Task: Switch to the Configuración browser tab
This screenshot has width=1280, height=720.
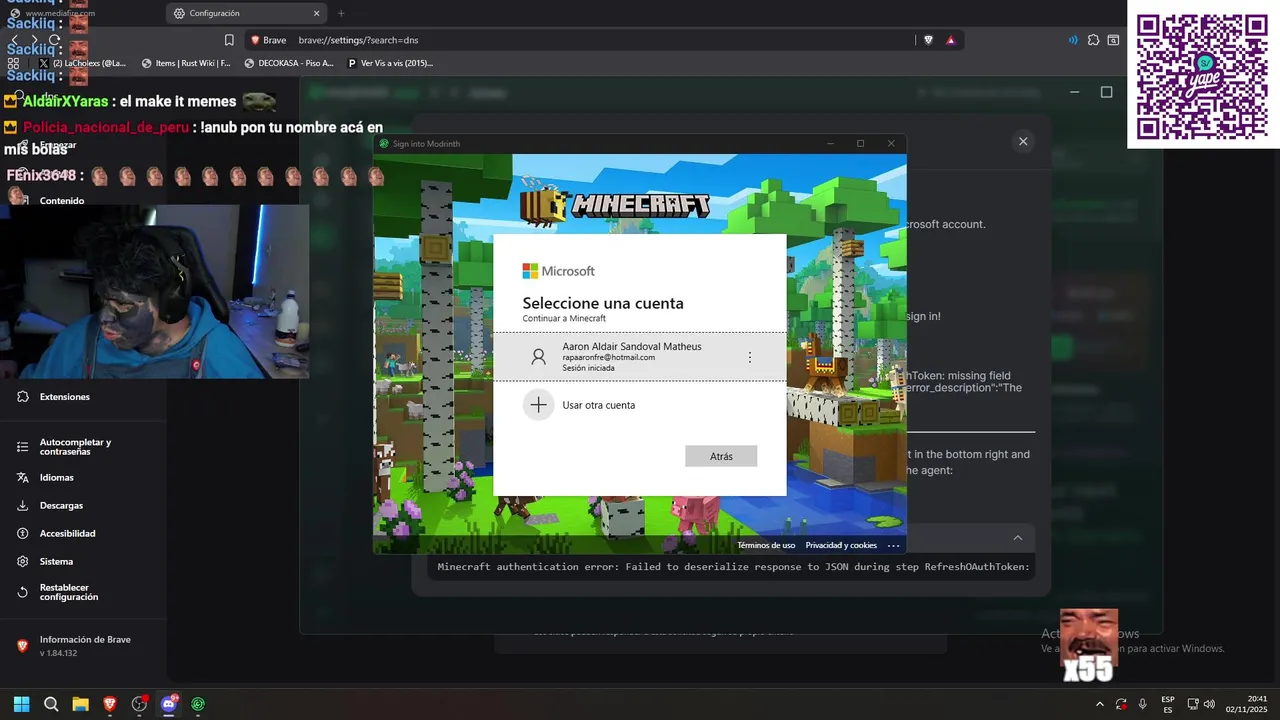Action: (x=246, y=13)
